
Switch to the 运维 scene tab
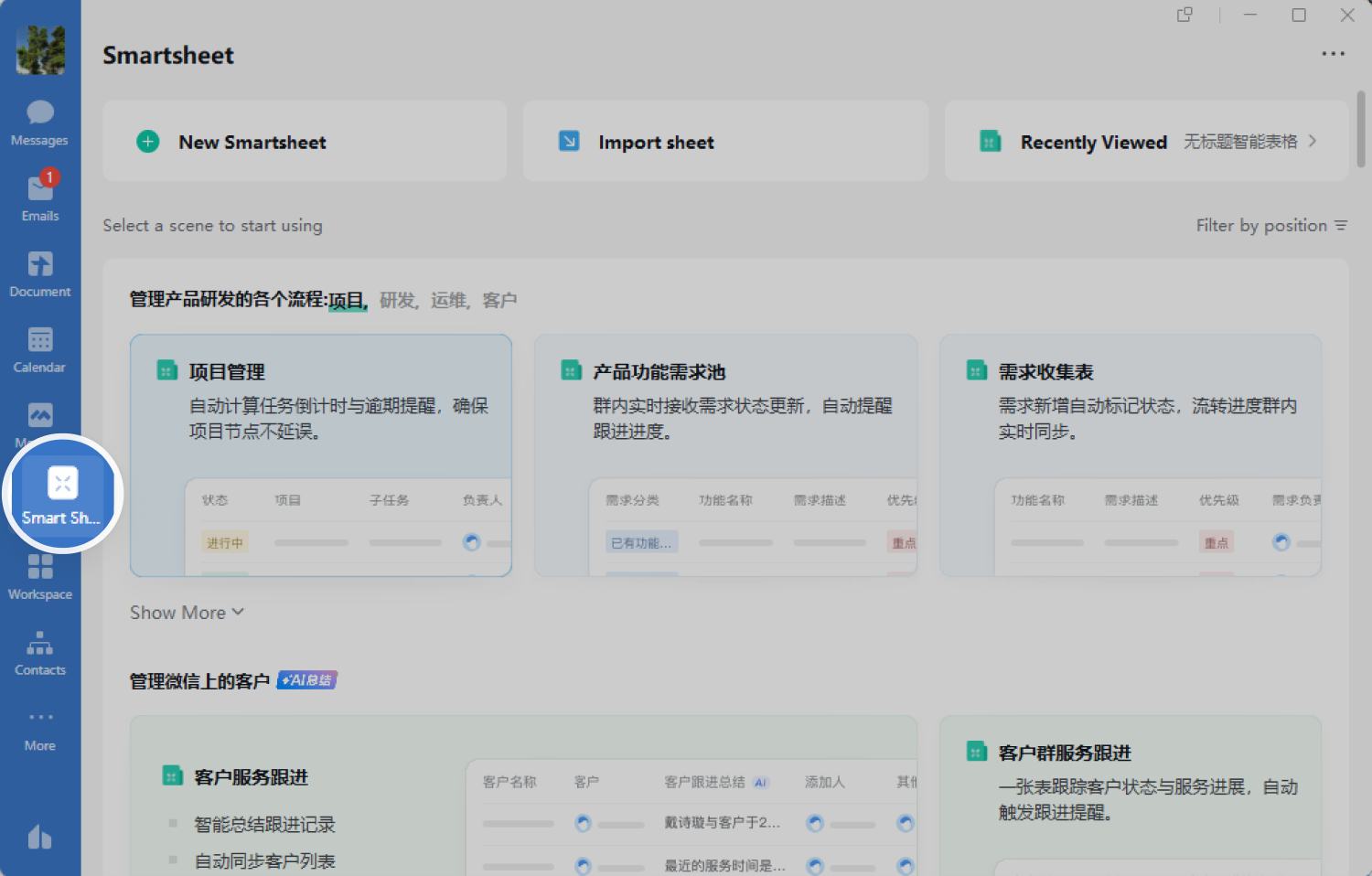tap(448, 300)
